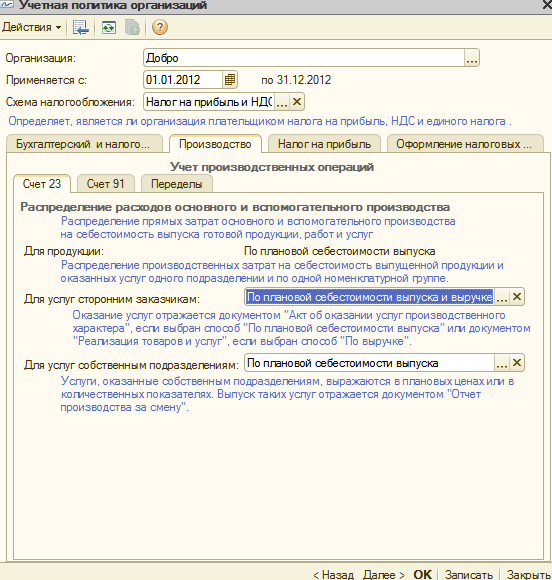This screenshot has width=552, height=580.
Task: Select the Счет 23 sub-tab
Action: [x=42, y=184]
